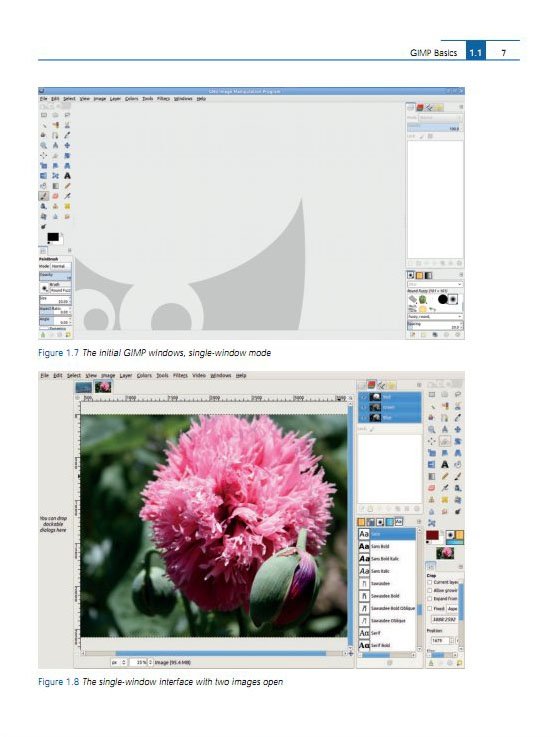
Task: Open the Video menu in Figure 1.8
Action: [199, 376]
